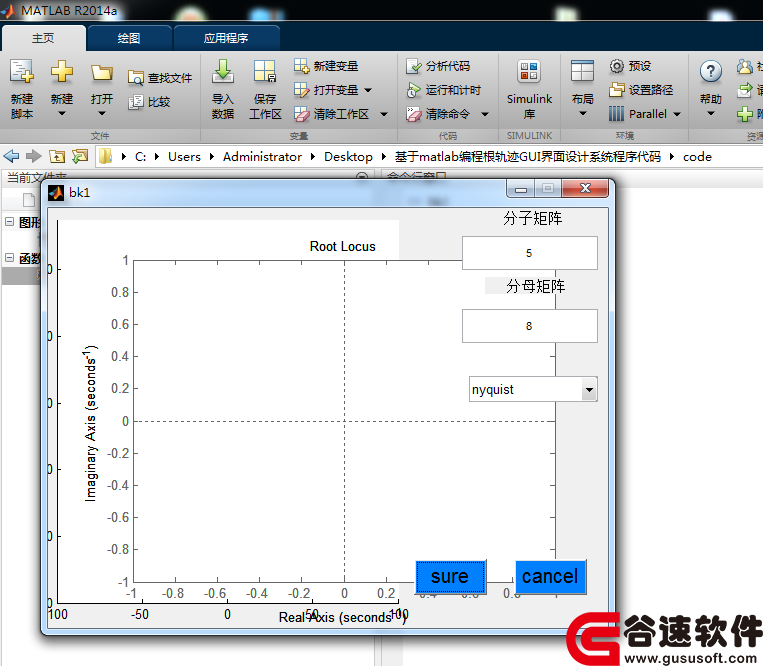Open the nyquist plot-type dropdown
Viewport: 763px width, 666px height.
coord(589,390)
